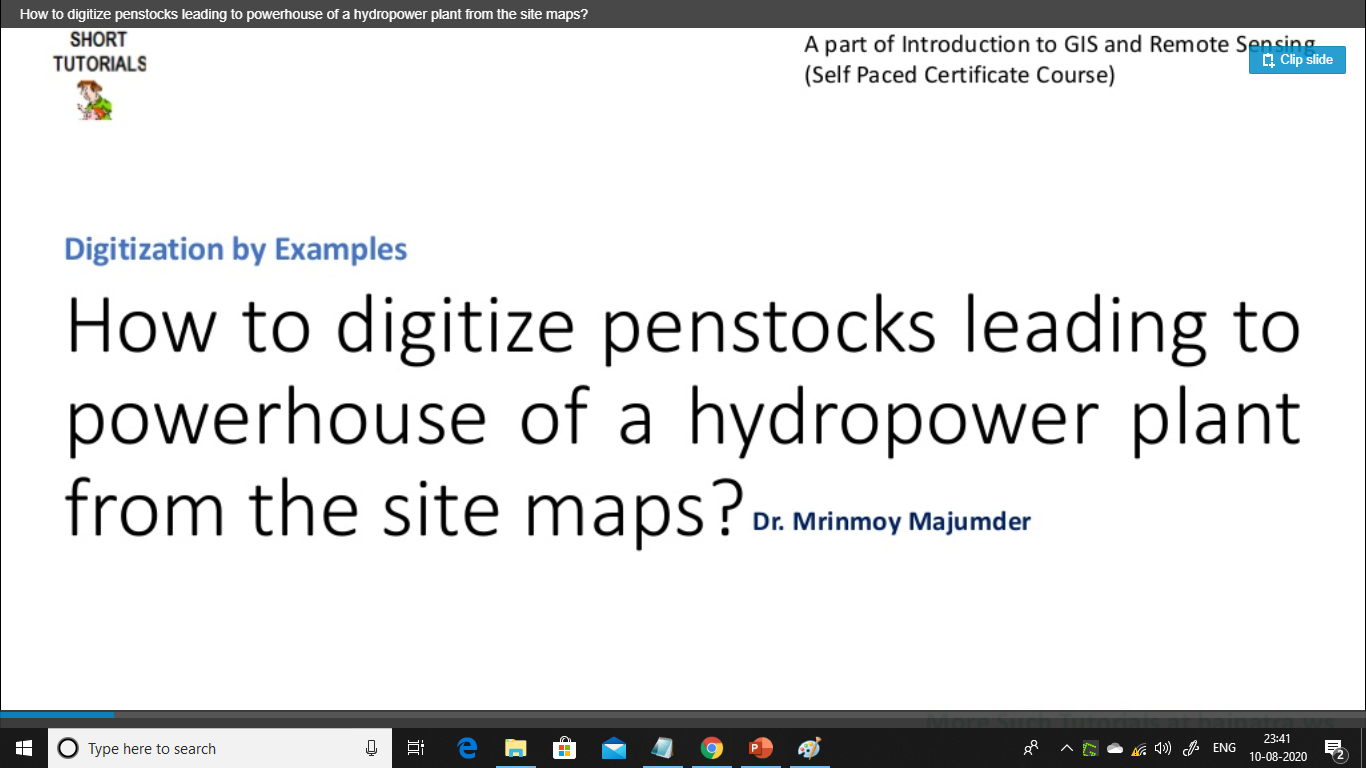Click the Clip slide button

(x=1297, y=60)
